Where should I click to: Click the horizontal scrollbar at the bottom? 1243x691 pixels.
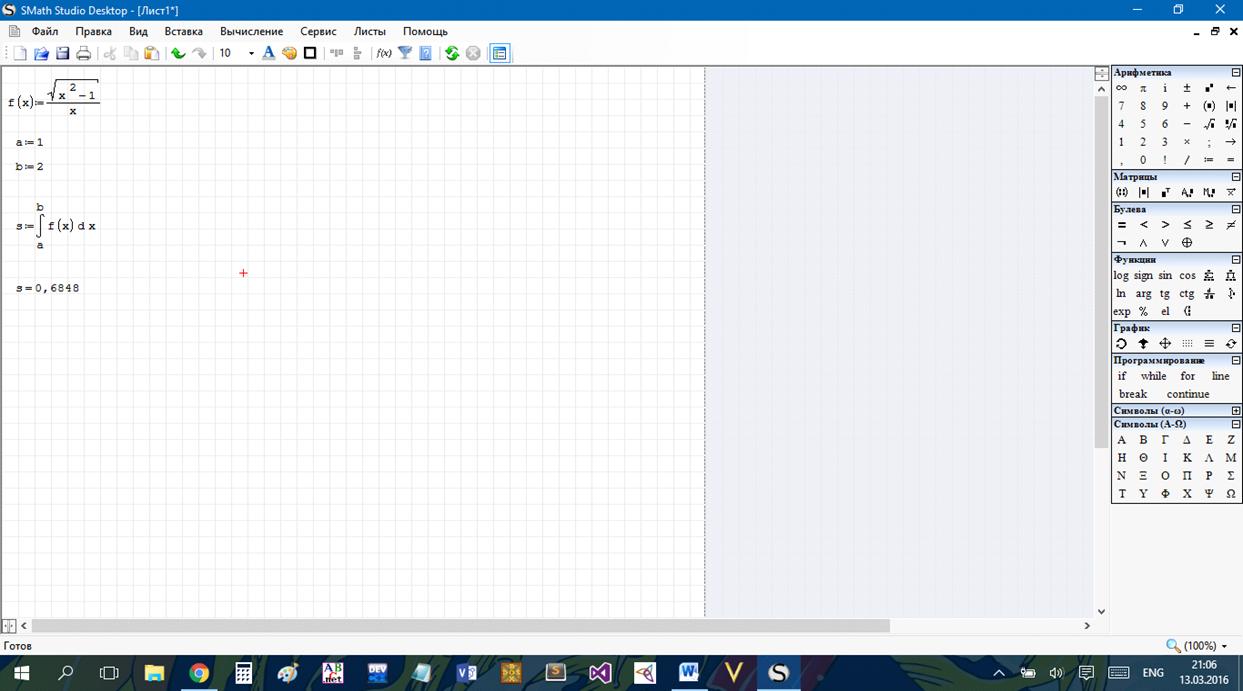[x=460, y=626]
